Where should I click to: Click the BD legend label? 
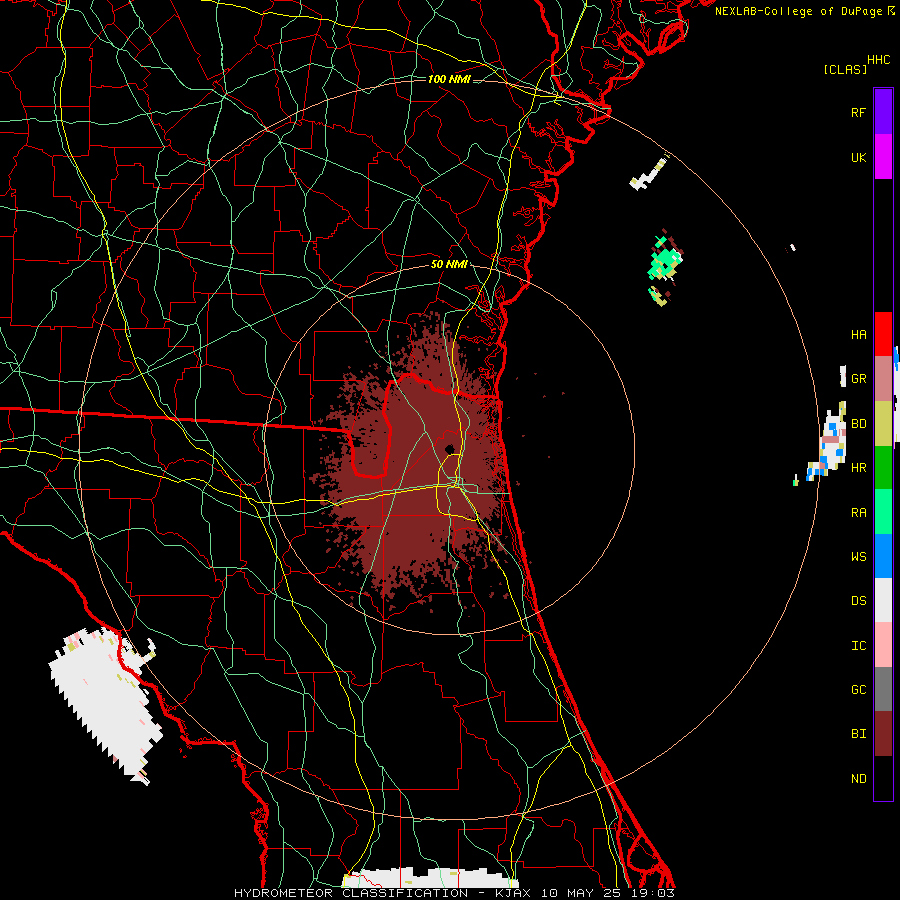pos(858,424)
